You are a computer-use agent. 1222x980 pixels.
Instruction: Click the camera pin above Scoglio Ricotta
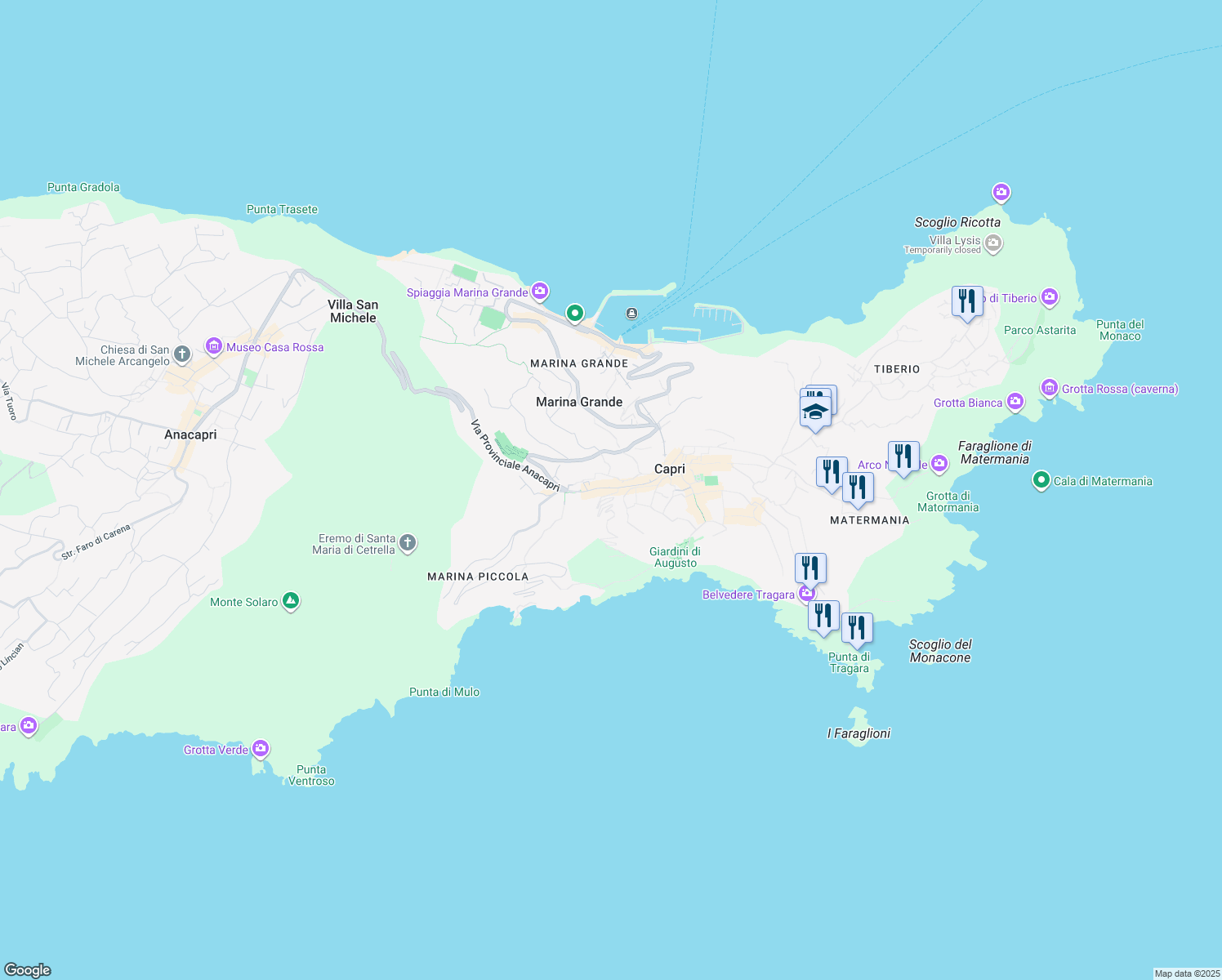(1001, 192)
